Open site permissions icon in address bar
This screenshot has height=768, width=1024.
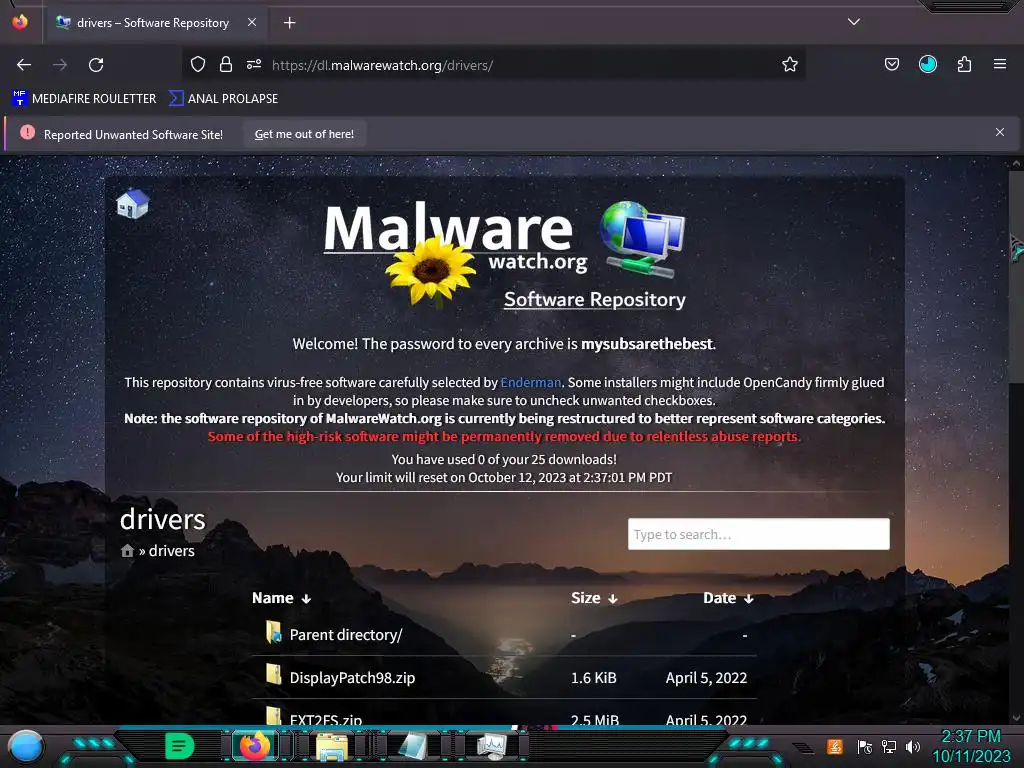click(254, 65)
